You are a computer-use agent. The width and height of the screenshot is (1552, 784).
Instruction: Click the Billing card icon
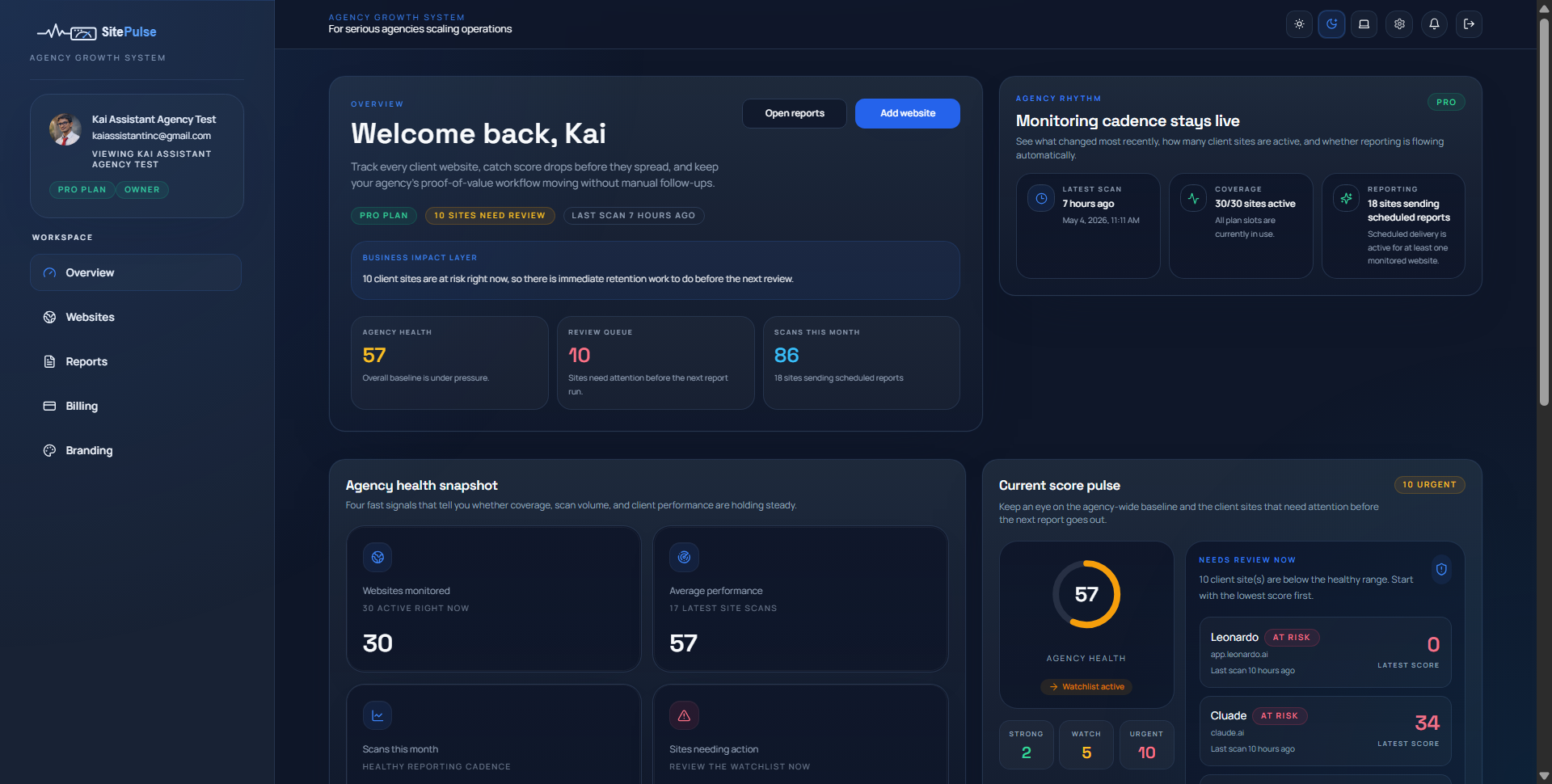[x=49, y=406]
